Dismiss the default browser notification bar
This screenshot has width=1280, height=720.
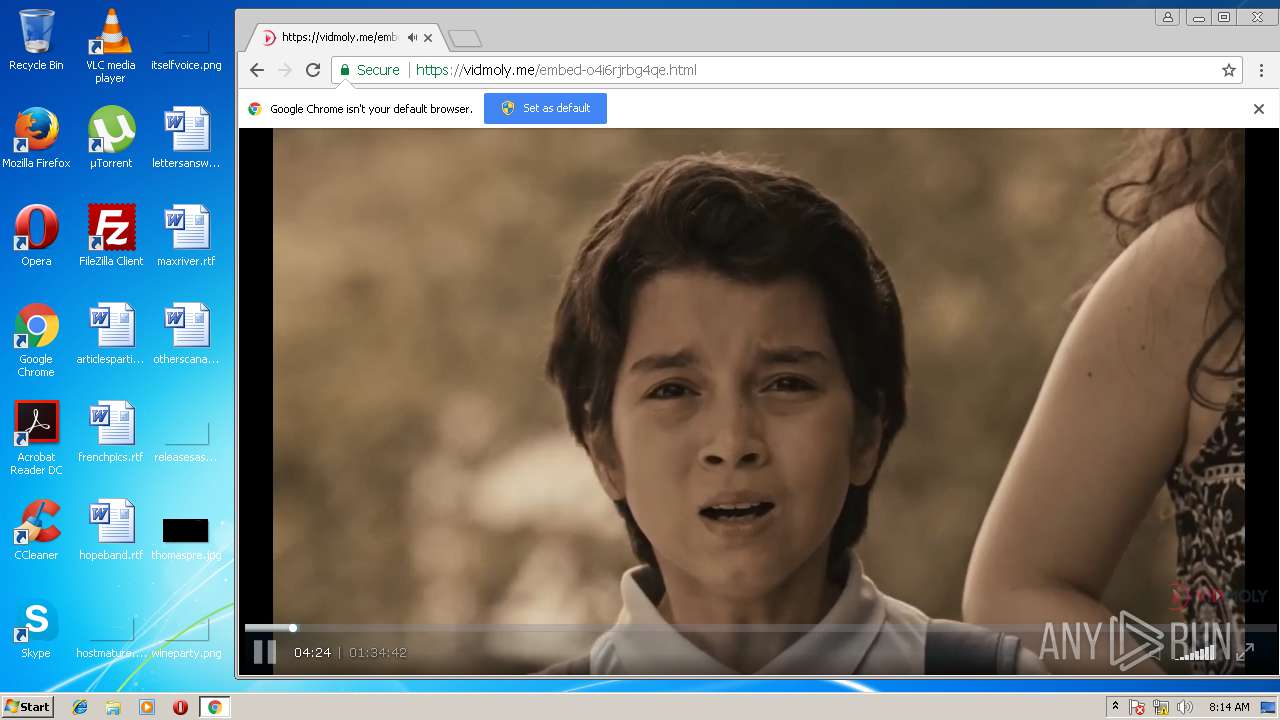(1259, 109)
